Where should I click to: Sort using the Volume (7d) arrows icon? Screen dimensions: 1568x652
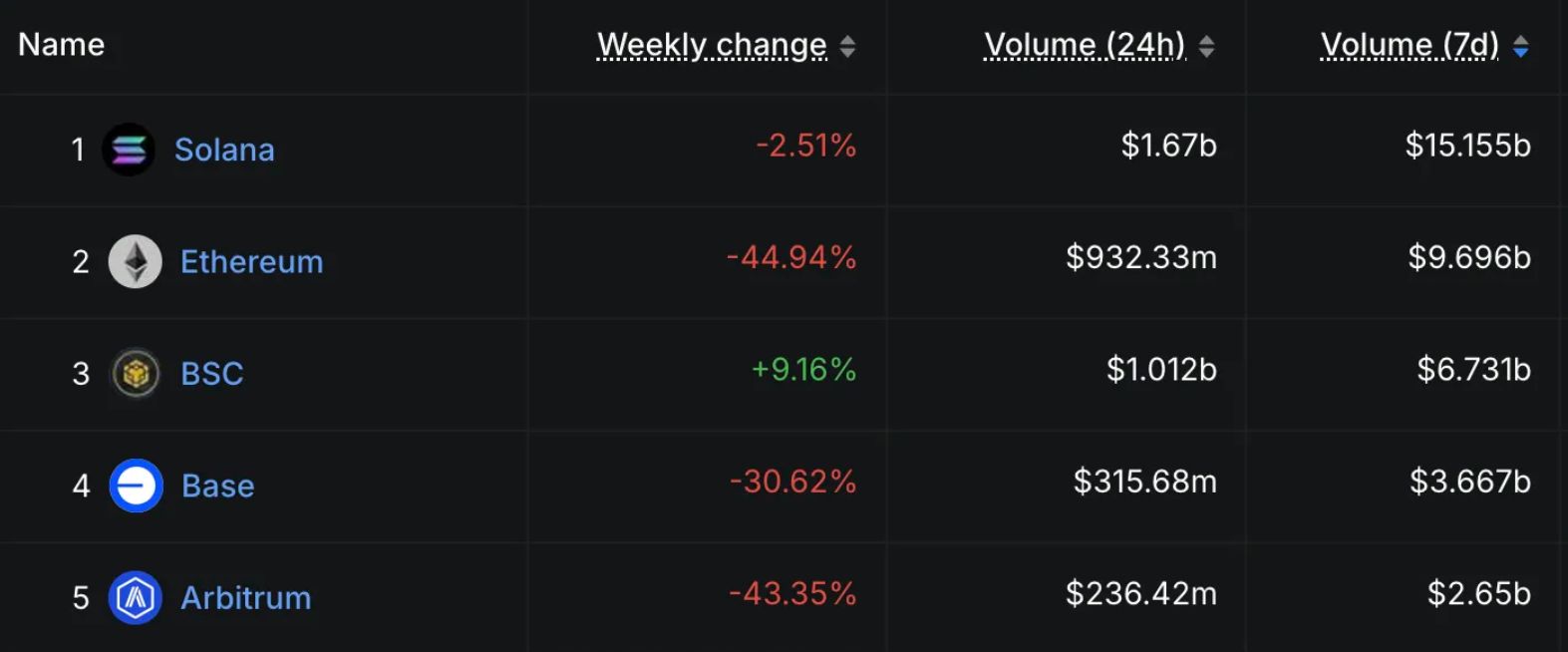click(x=1520, y=46)
